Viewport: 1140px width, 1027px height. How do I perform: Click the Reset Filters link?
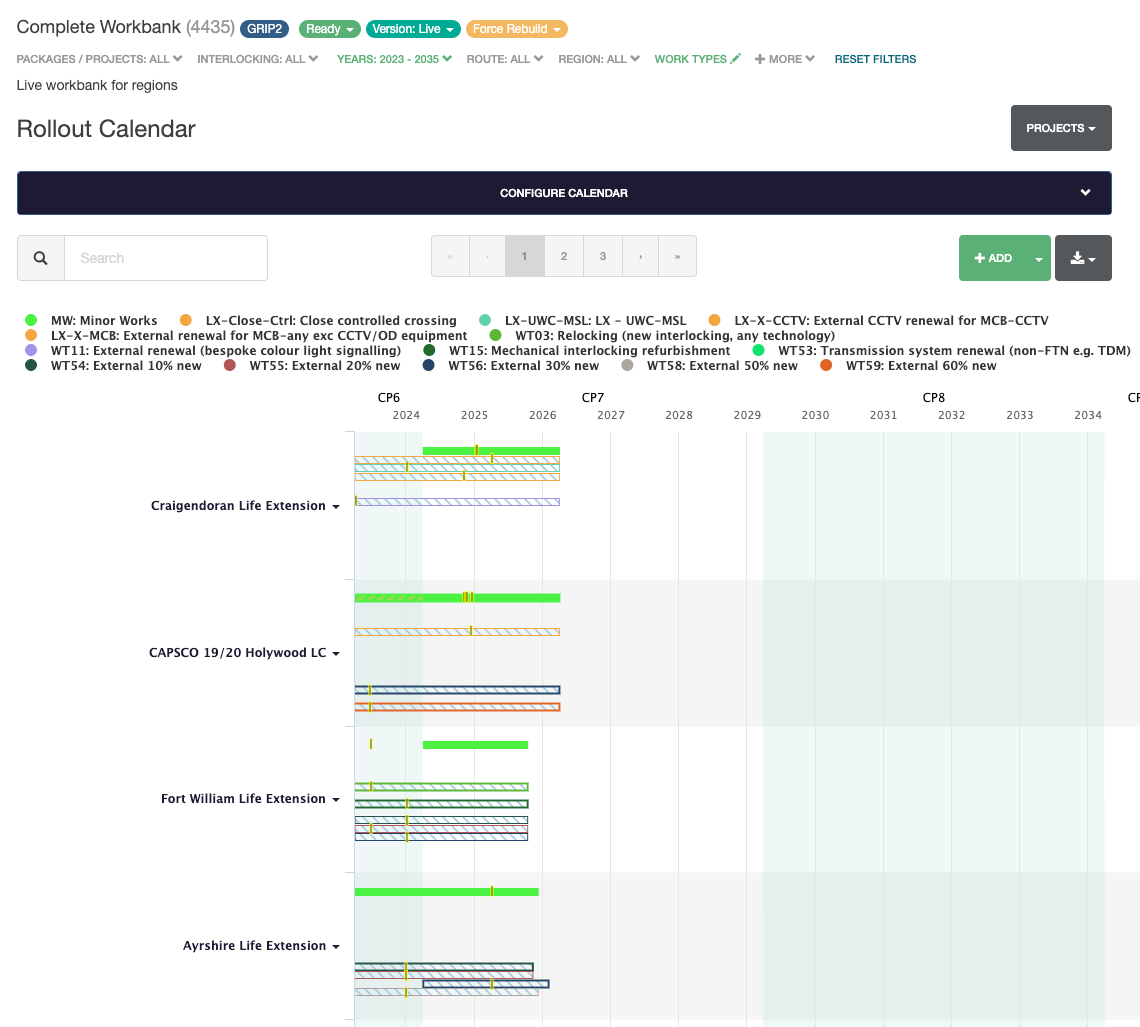coord(875,59)
